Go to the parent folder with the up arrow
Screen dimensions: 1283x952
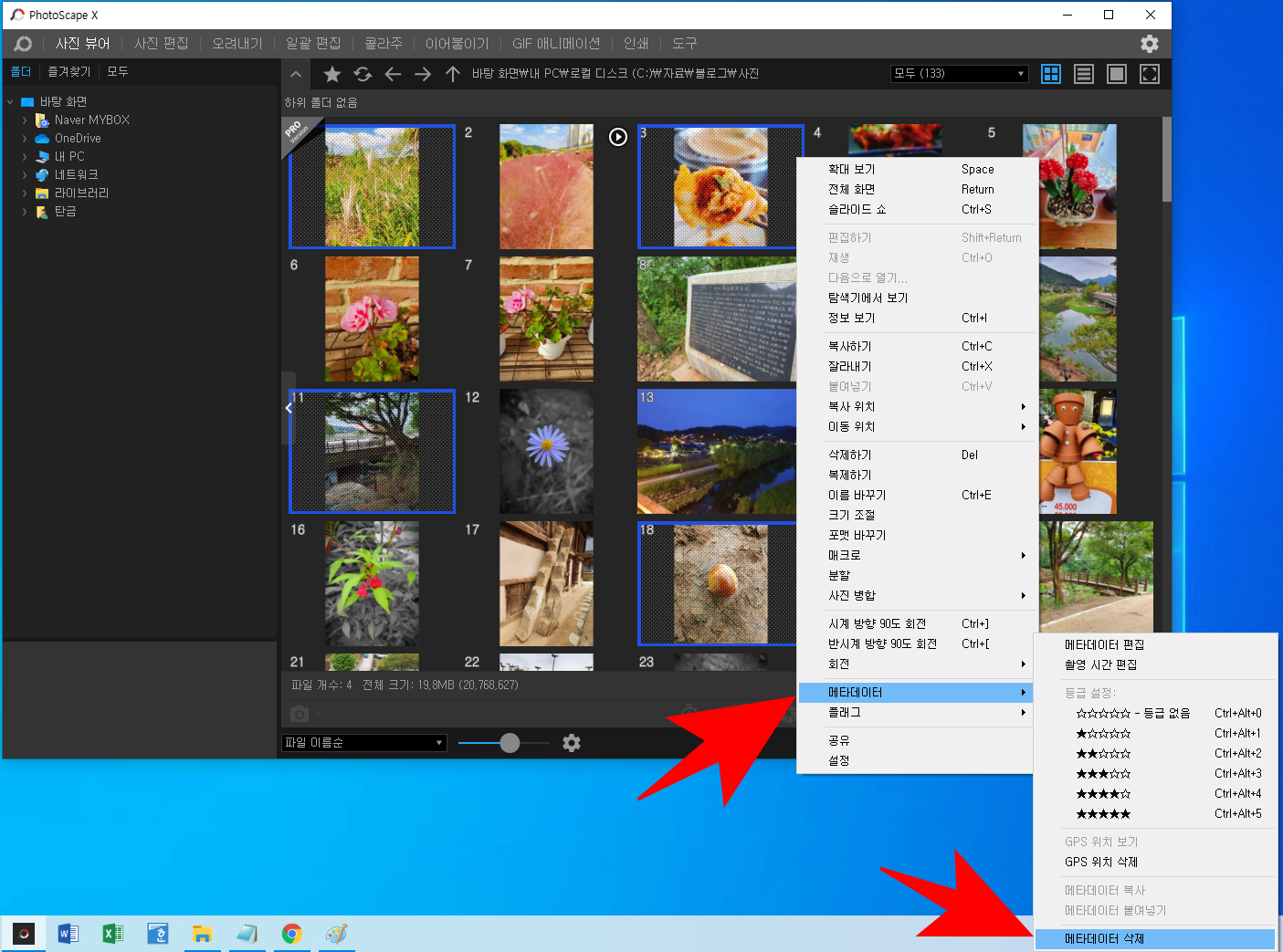[x=453, y=74]
